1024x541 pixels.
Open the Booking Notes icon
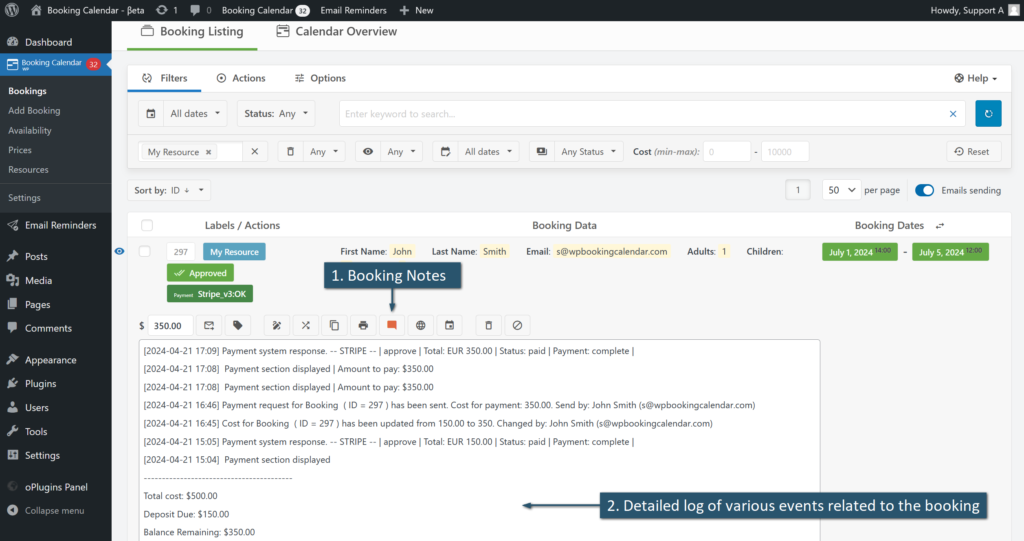pos(392,325)
